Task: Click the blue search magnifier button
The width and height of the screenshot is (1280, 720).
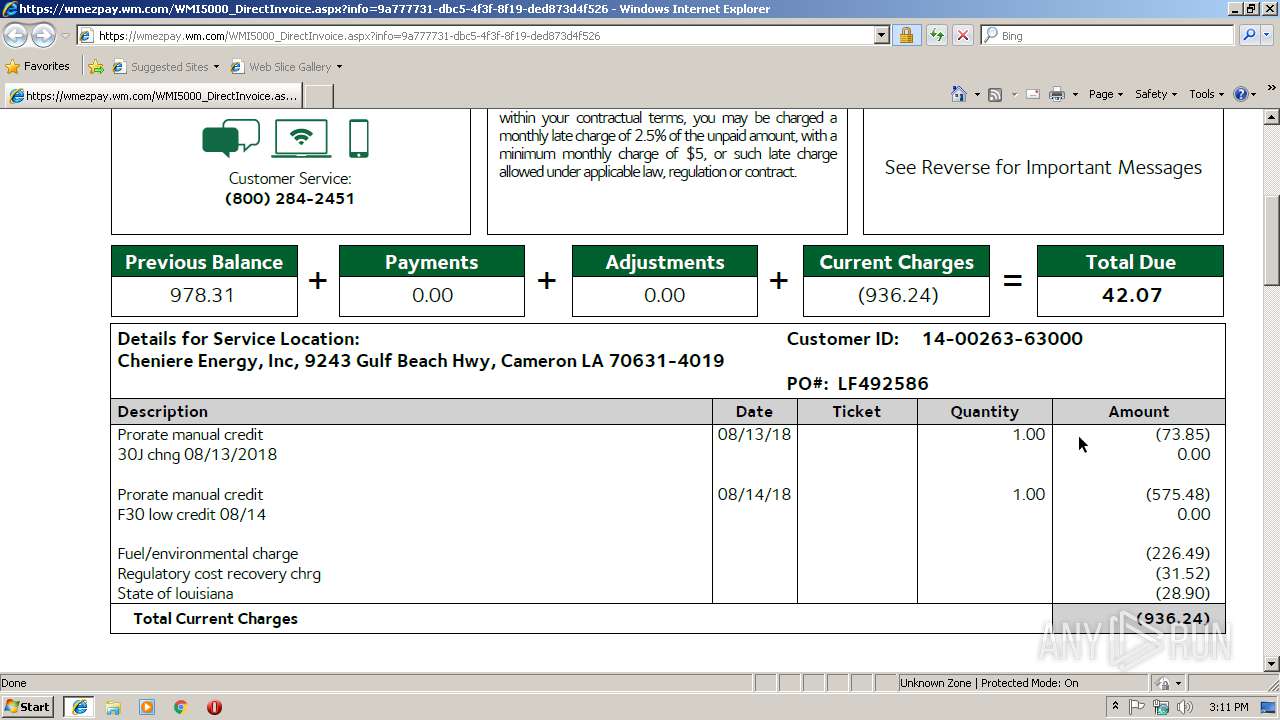Action: (x=1248, y=35)
